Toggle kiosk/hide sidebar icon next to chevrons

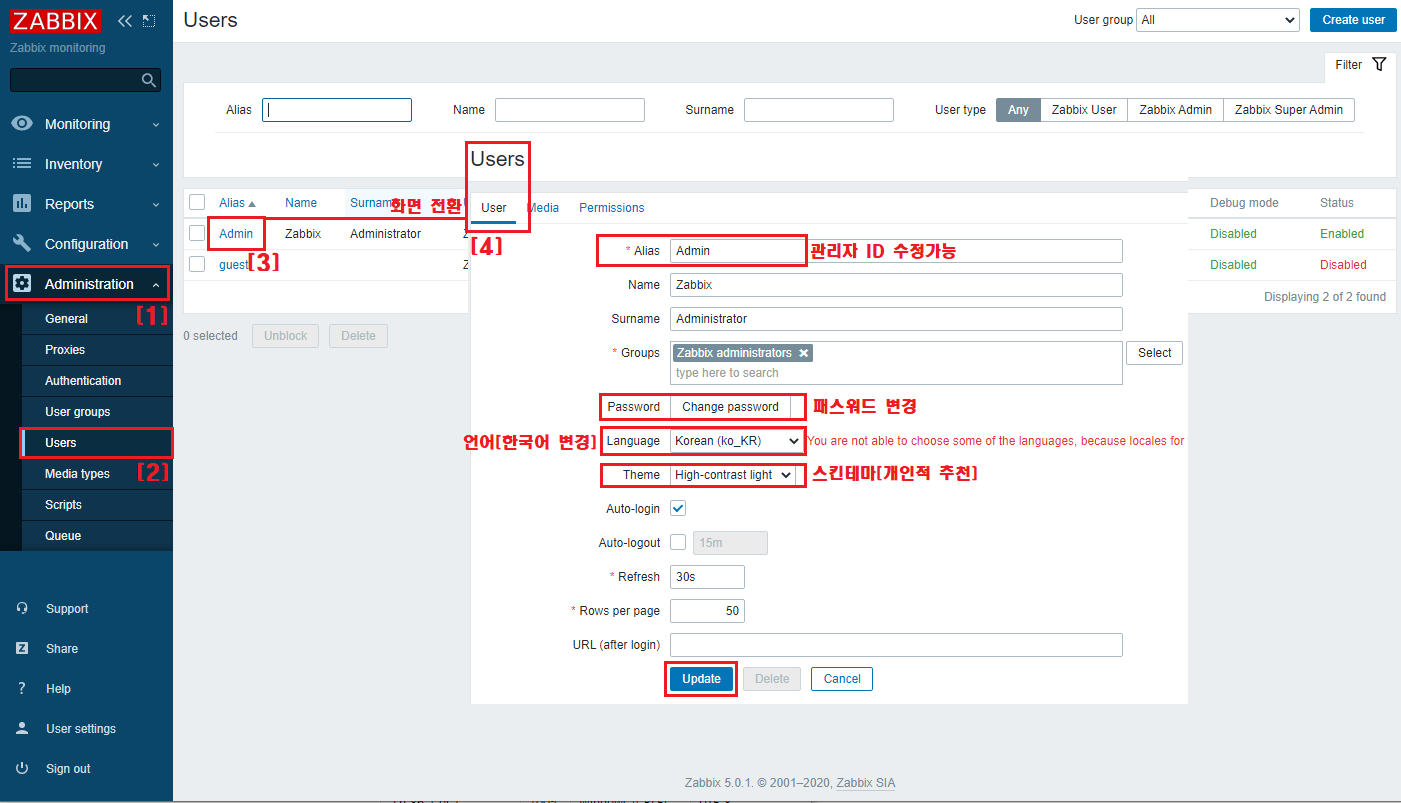pos(149,21)
